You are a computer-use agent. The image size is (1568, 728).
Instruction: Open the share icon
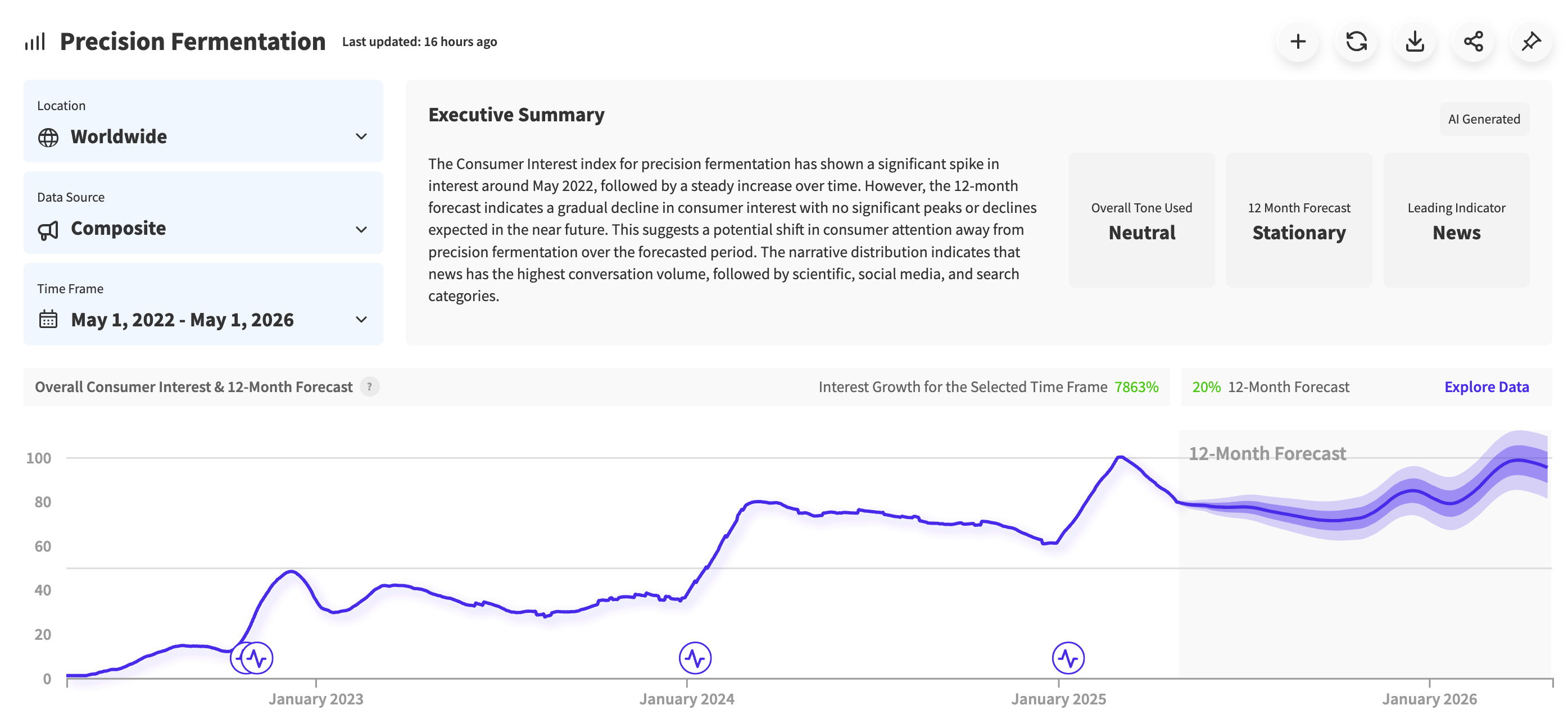point(1473,42)
